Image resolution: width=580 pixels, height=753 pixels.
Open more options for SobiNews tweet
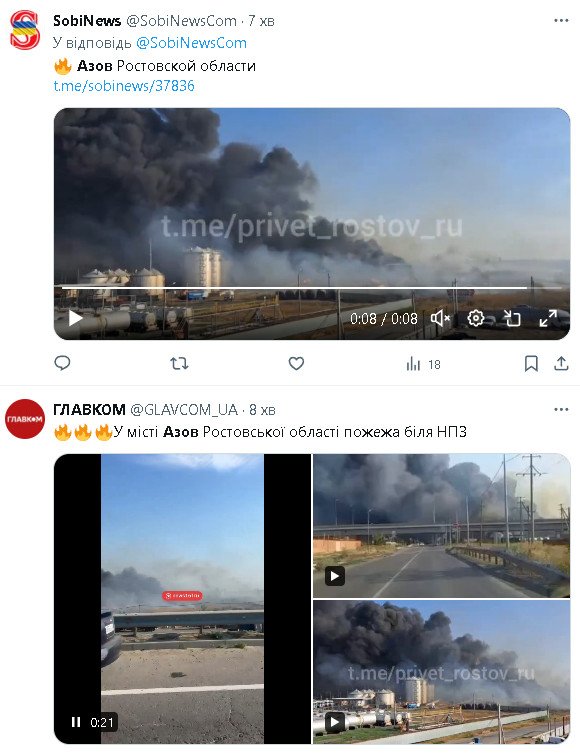pos(561,21)
